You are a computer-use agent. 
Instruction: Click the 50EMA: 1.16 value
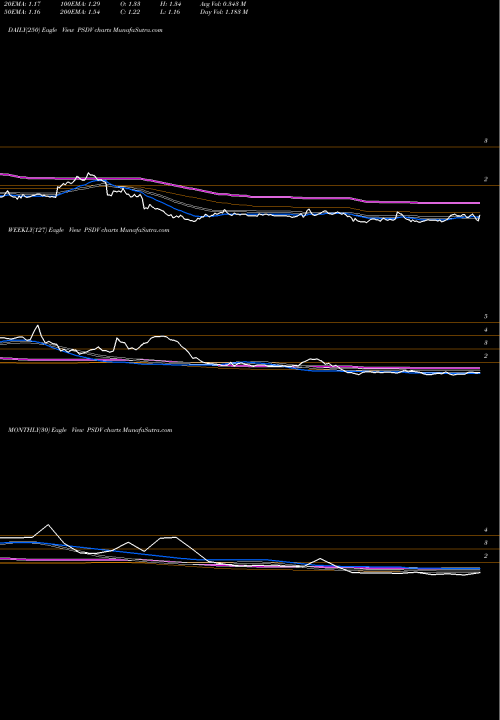point(22,12)
